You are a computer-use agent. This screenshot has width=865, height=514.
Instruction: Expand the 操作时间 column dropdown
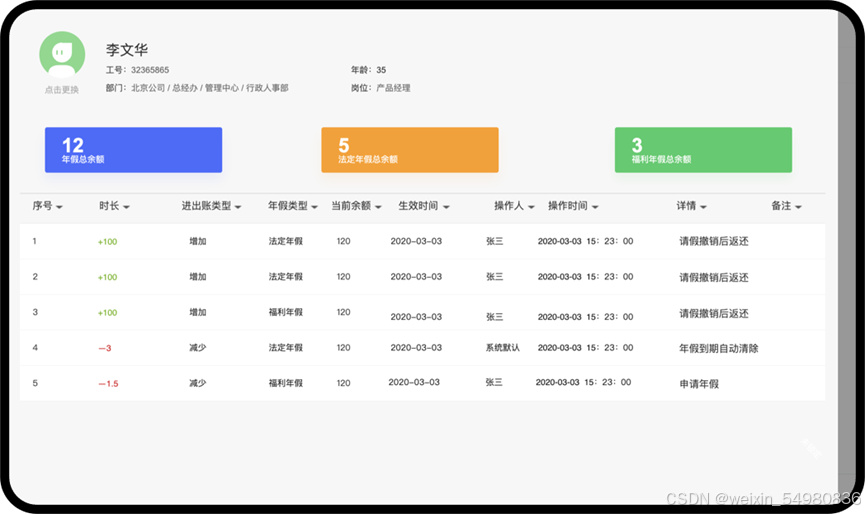(x=595, y=207)
